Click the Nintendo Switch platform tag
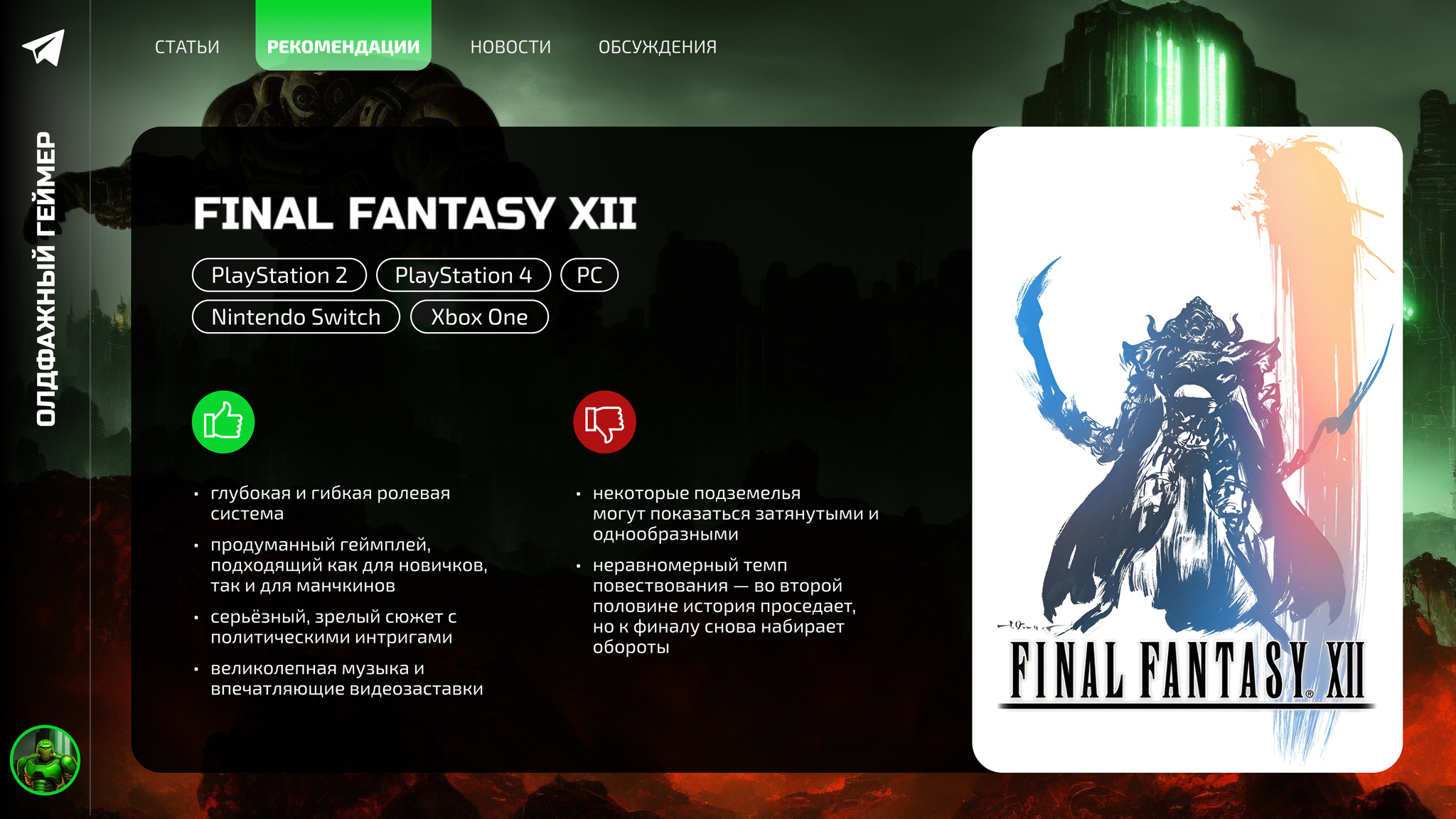 pos(296,316)
